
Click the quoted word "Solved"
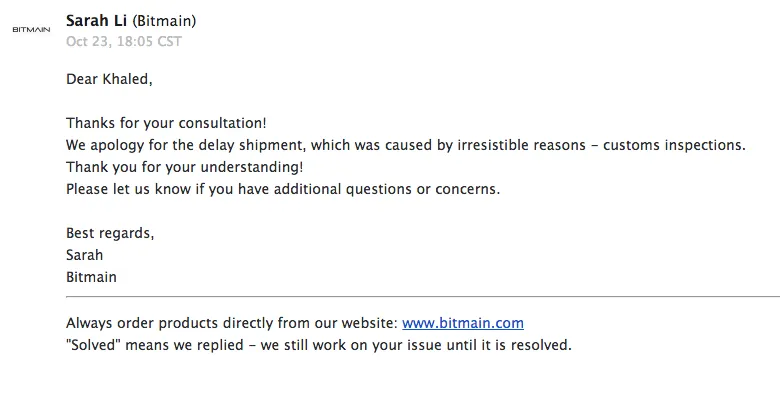coord(93,345)
